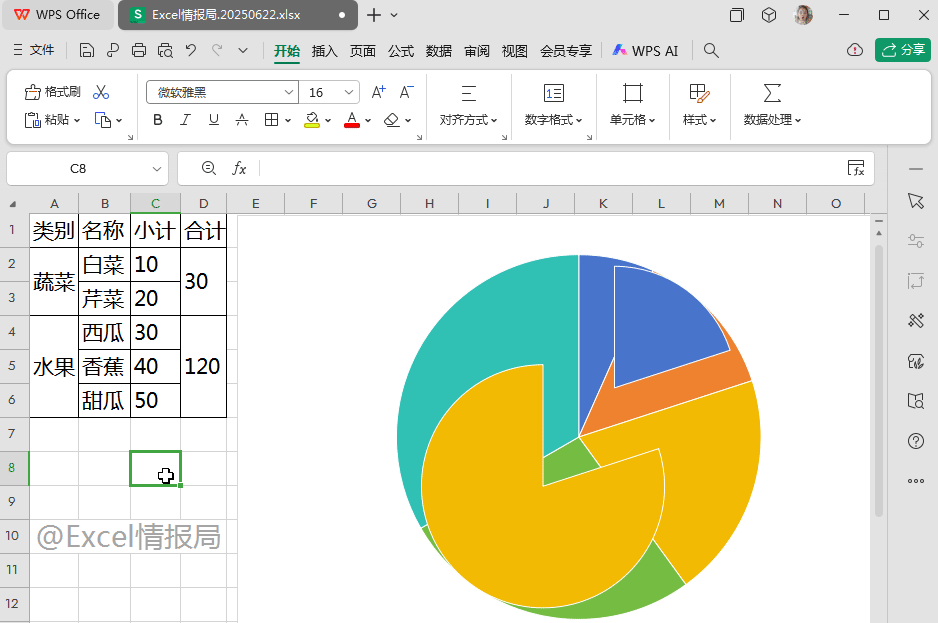The width and height of the screenshot is (938, 623).
Task: Expand the Name Box dropdown
Action: click(157, 169)
